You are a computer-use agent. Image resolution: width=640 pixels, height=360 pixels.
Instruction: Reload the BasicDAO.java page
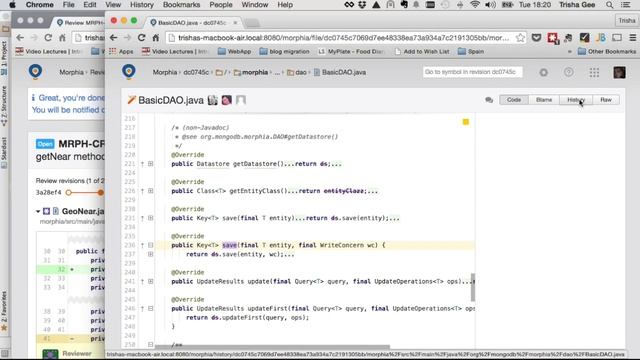click(141, 38)
